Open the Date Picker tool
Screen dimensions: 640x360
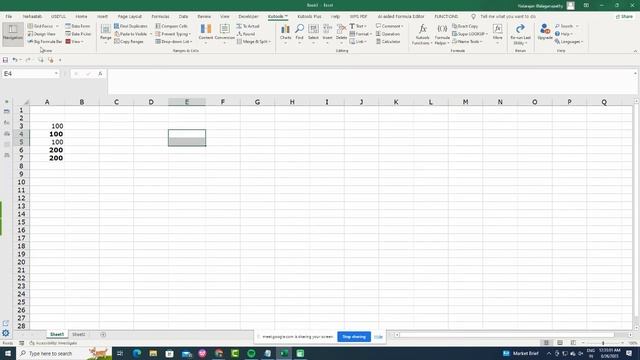click(x=78, y=34)
